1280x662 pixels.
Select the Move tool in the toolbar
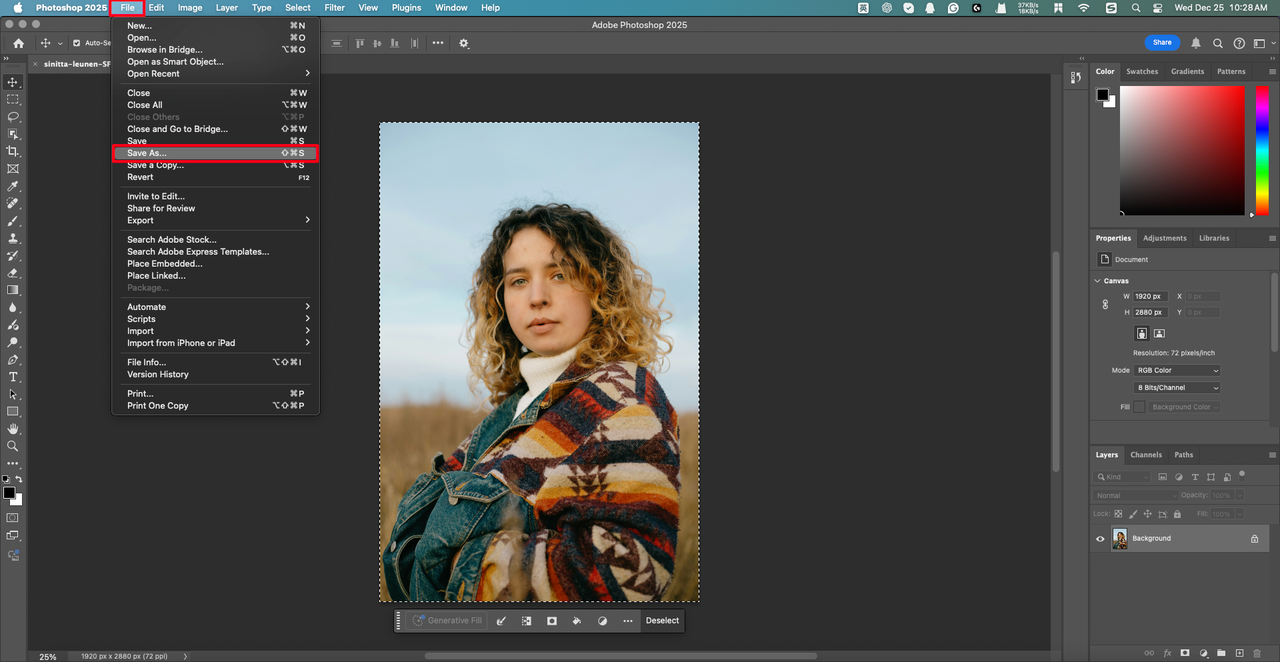(13, 82)
